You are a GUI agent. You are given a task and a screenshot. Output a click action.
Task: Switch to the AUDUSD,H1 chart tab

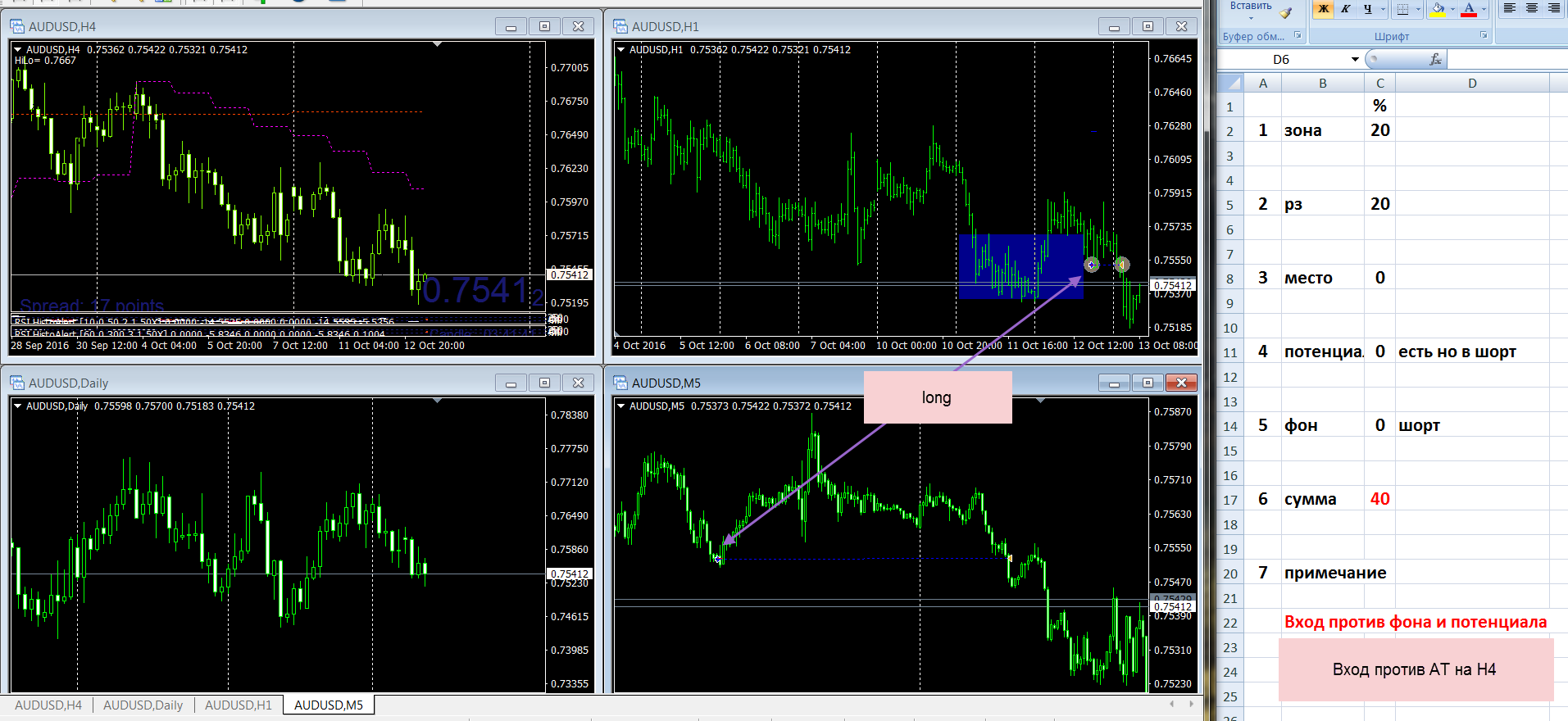tap(239, 705)
